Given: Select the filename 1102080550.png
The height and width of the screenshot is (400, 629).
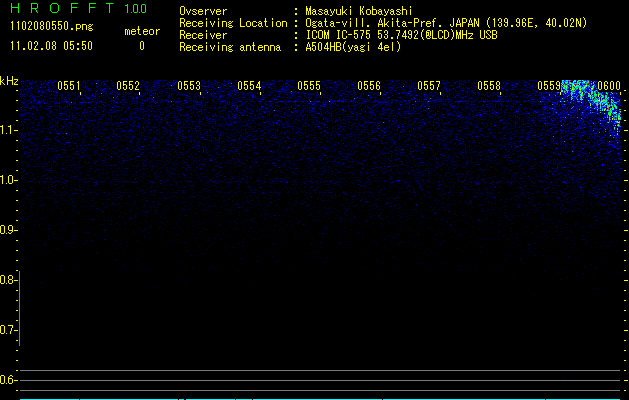Looking at the screenshot, I should tap(52, 27).
